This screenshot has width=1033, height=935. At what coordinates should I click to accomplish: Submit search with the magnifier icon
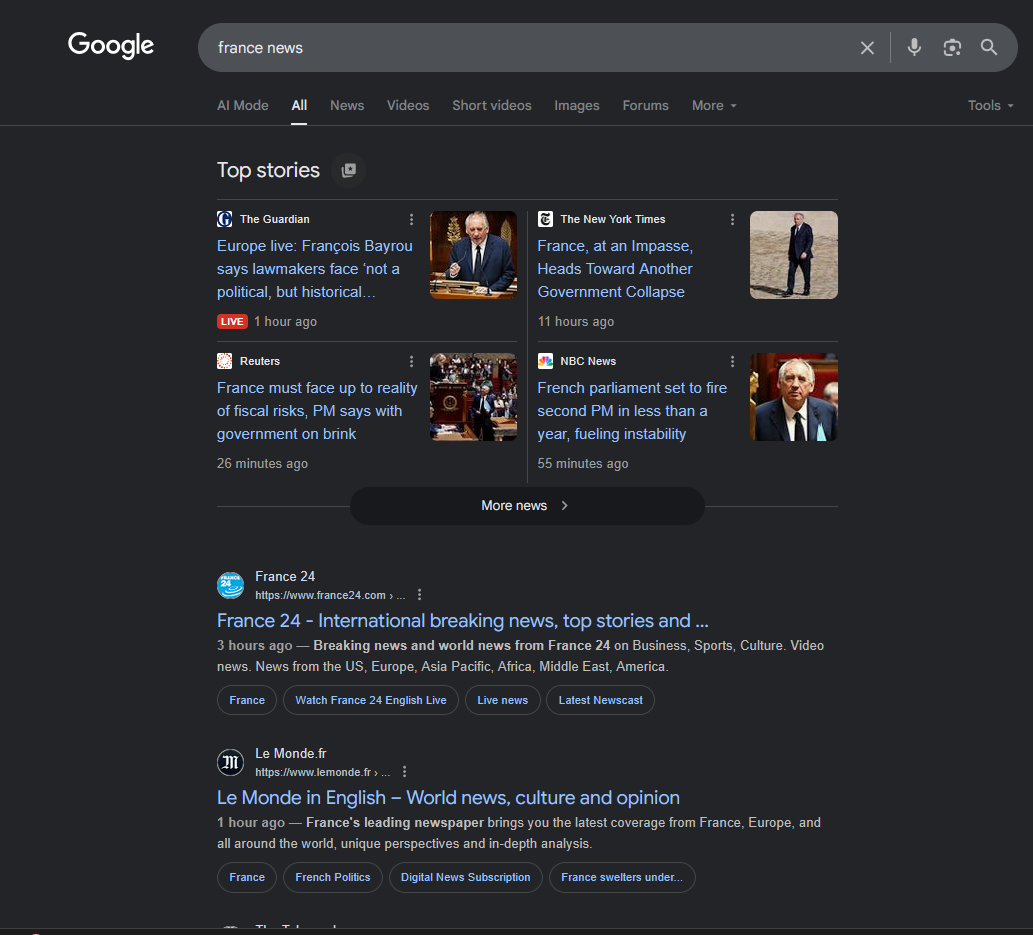(x=988, y=47)
